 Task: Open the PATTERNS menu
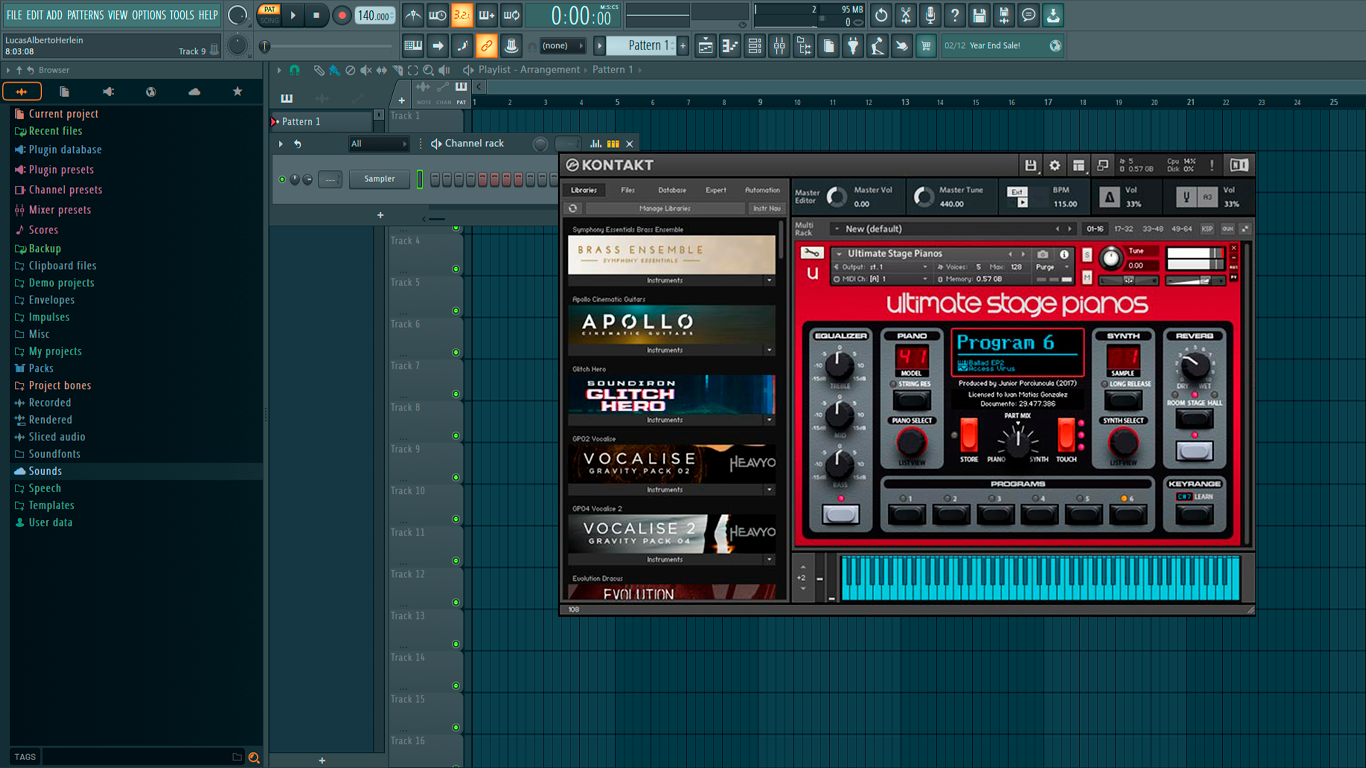(85, 15)
